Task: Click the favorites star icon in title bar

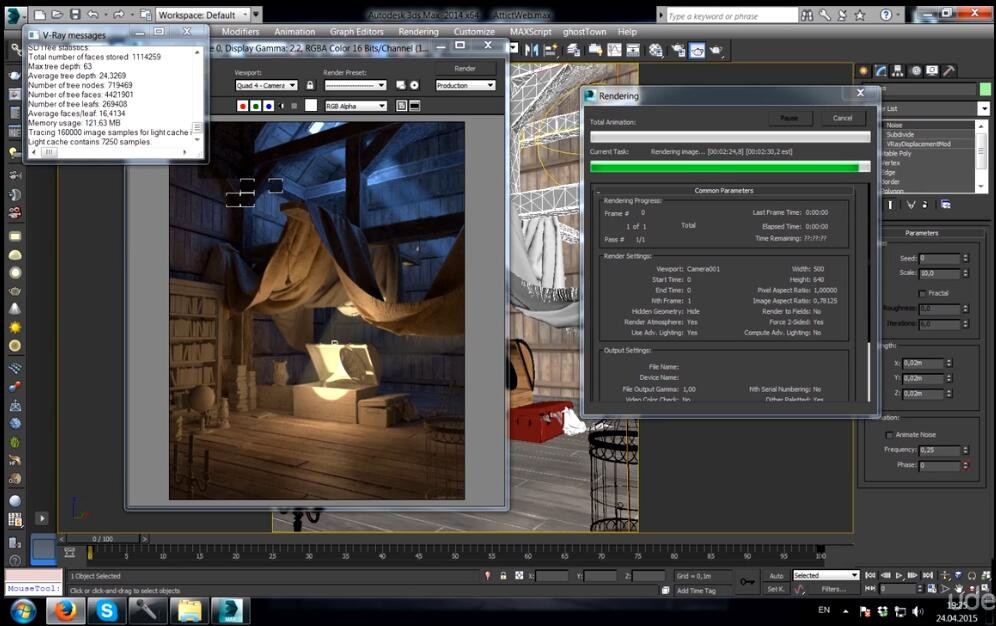Action: [859, 15]
